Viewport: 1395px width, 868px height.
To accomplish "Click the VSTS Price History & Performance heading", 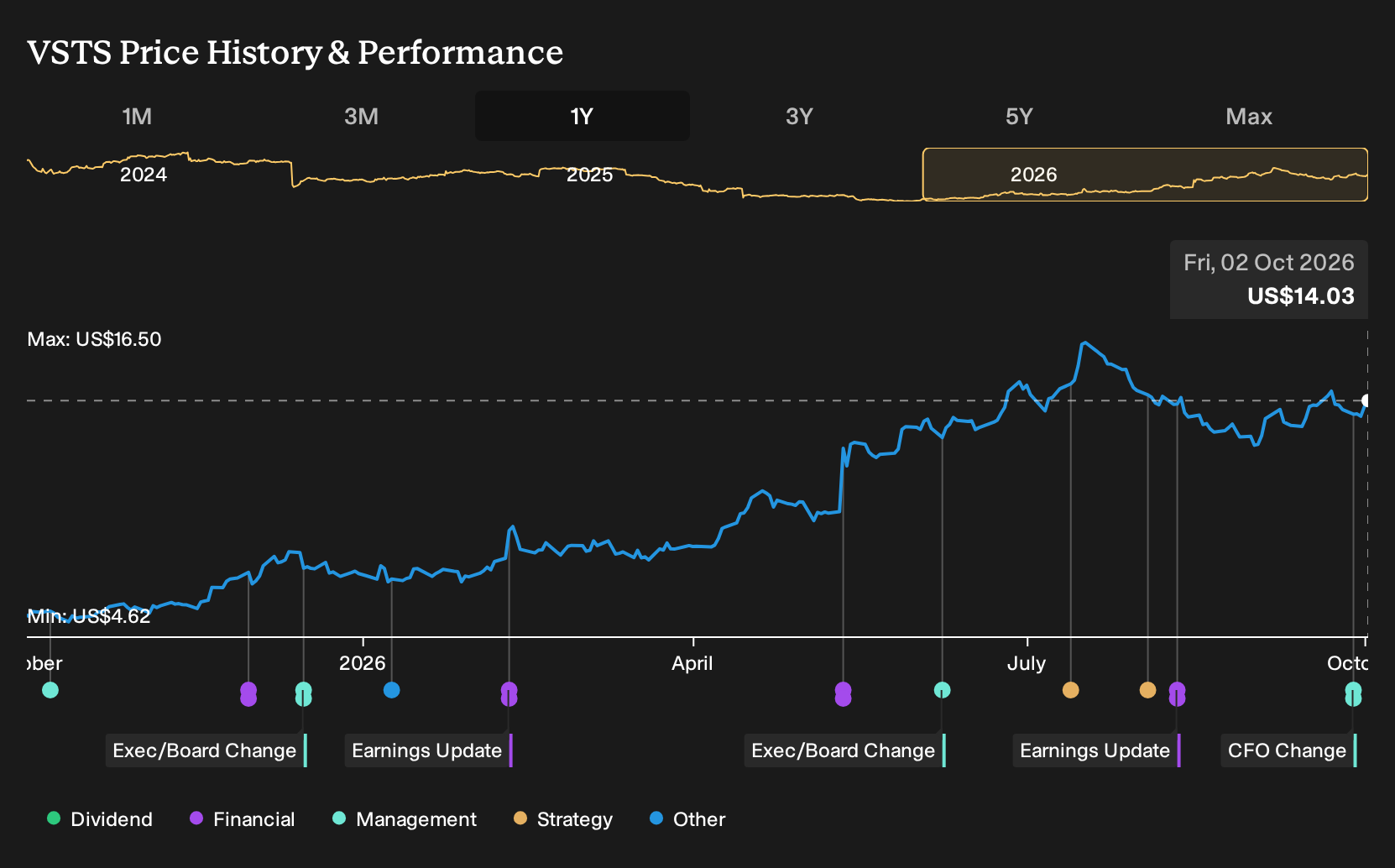I will (295, 52).
